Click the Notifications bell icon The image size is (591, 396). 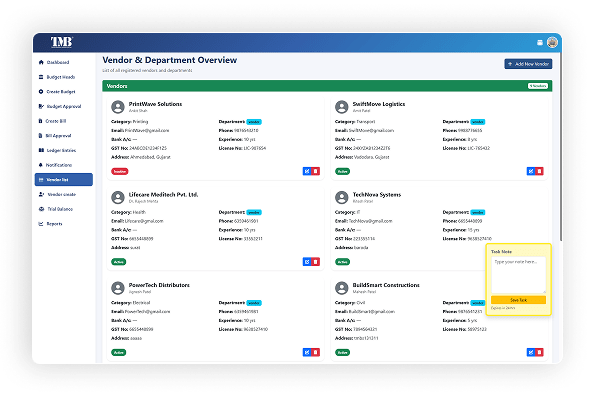[41, 165]
